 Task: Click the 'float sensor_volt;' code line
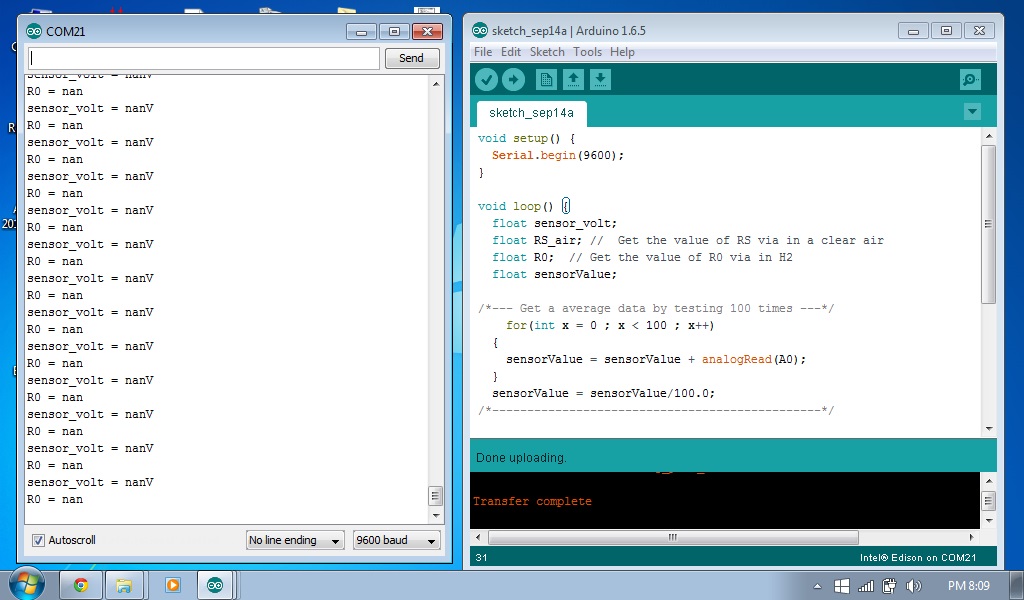pyautogui.click(x=554, y=223)
